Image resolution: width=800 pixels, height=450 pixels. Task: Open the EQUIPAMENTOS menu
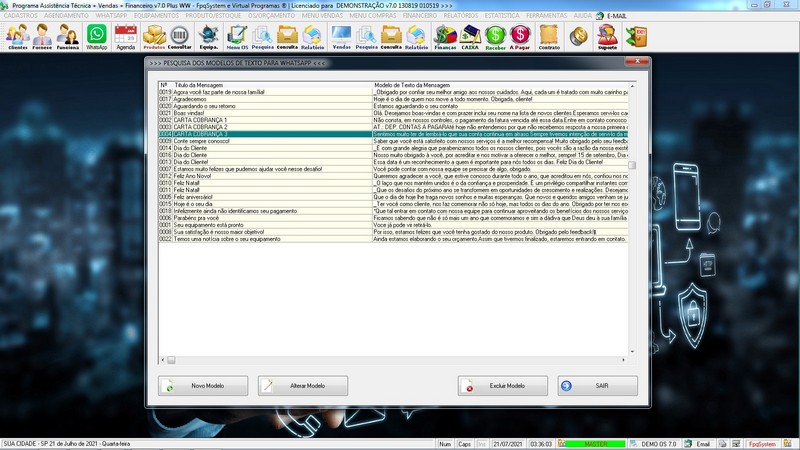tap(156, 16)
